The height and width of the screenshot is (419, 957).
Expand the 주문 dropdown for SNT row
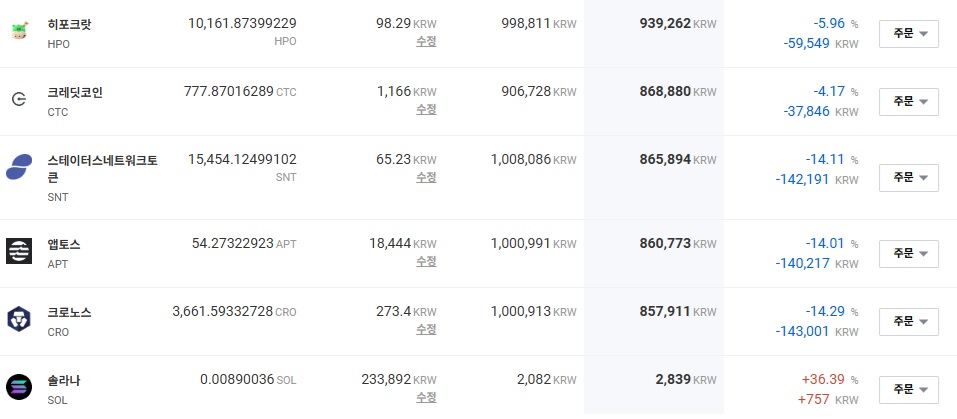point(908,177)
